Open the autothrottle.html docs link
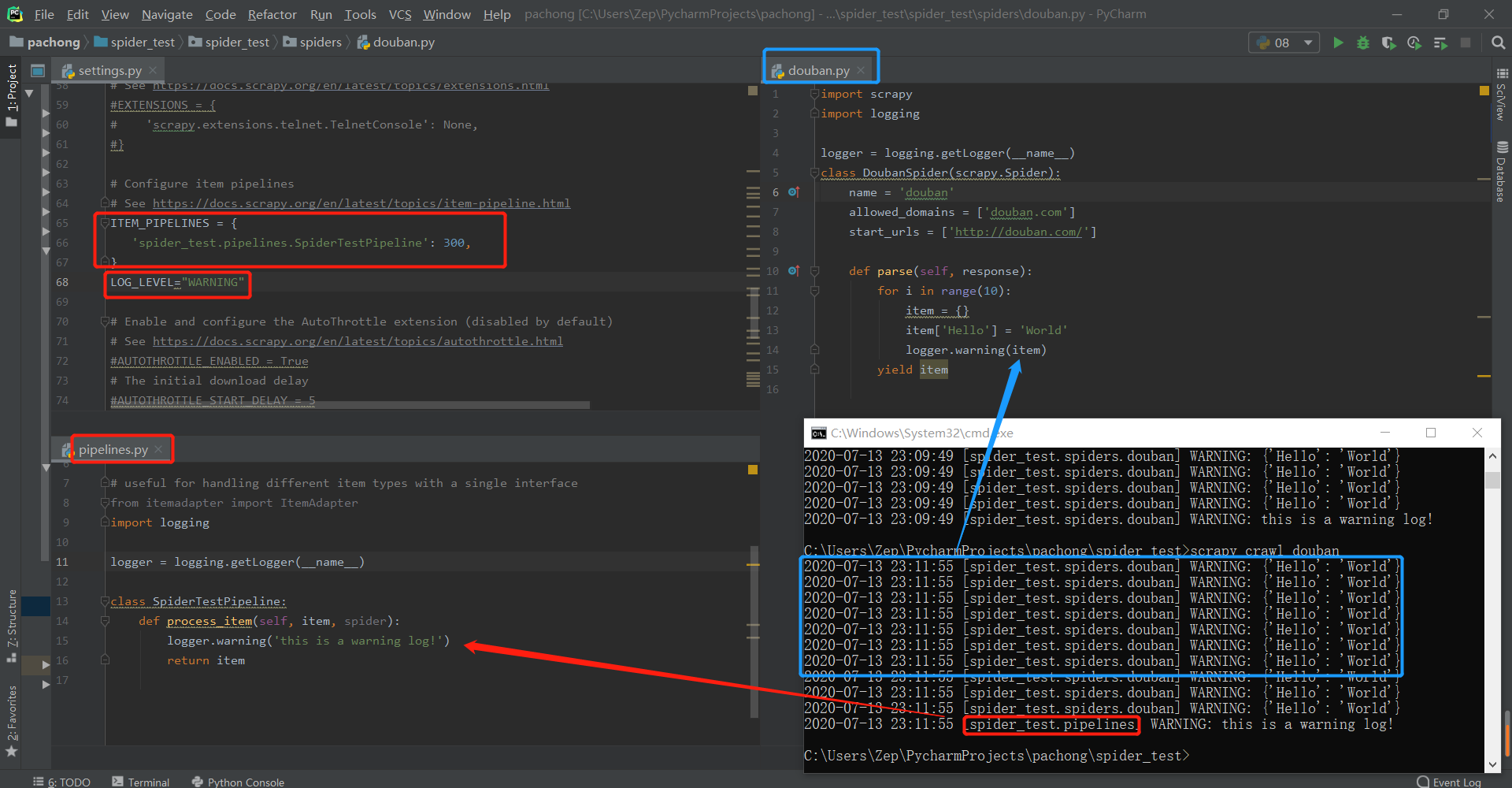This screenshot has width=1512, height=788. [x=358, y=341]
